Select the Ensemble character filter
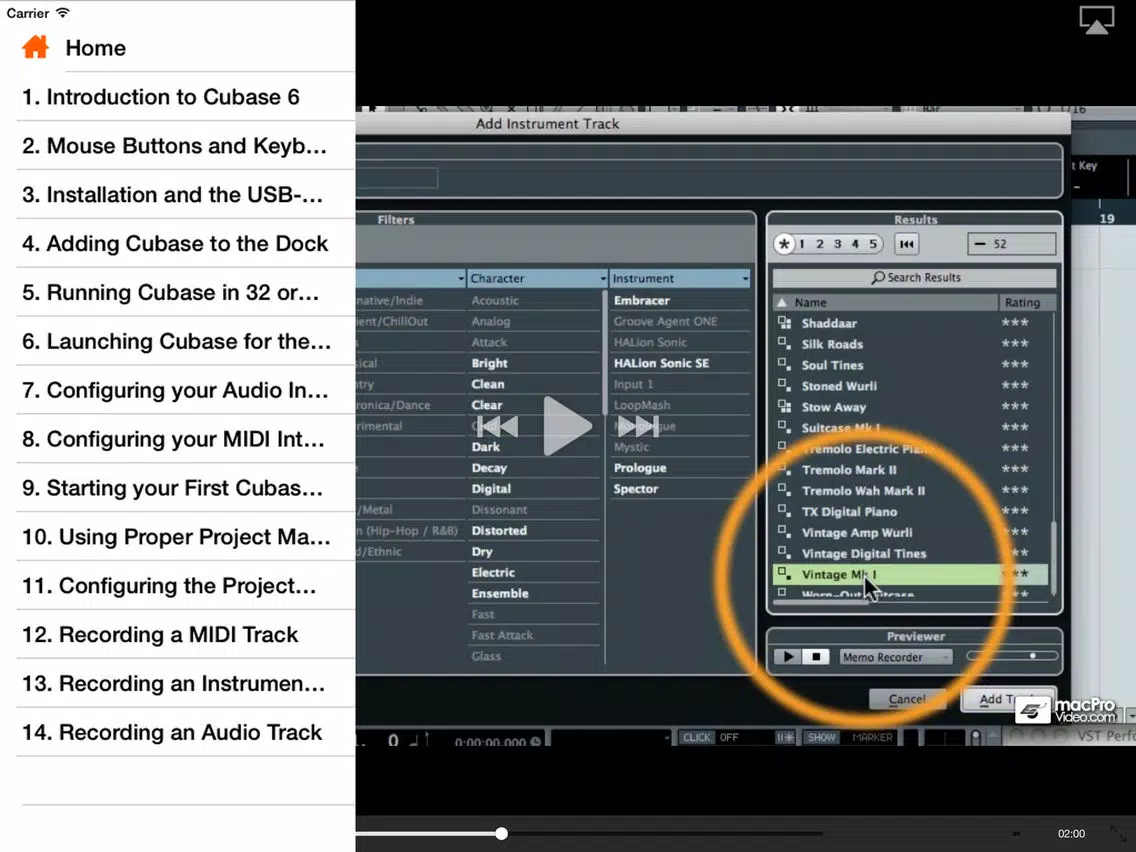The width and height of the screenshot is (1136, 852). tap(500, 593)
